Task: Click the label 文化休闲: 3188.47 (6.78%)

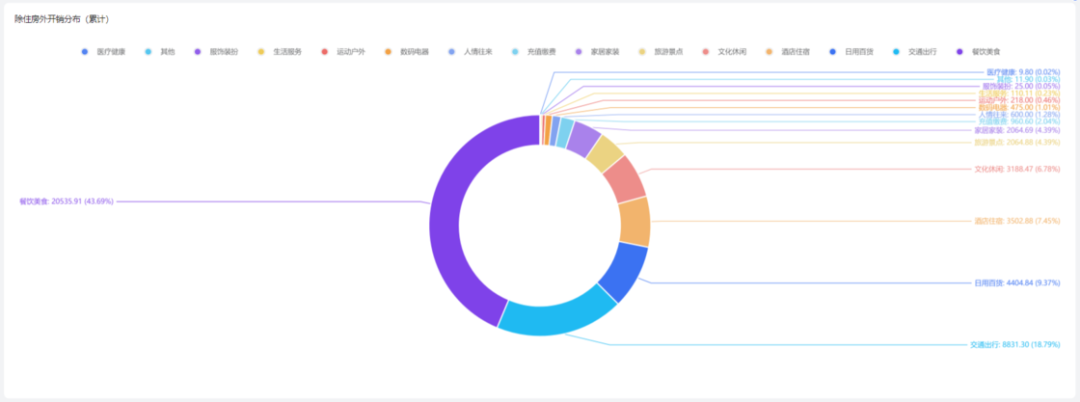Action: click(1017, 169)
